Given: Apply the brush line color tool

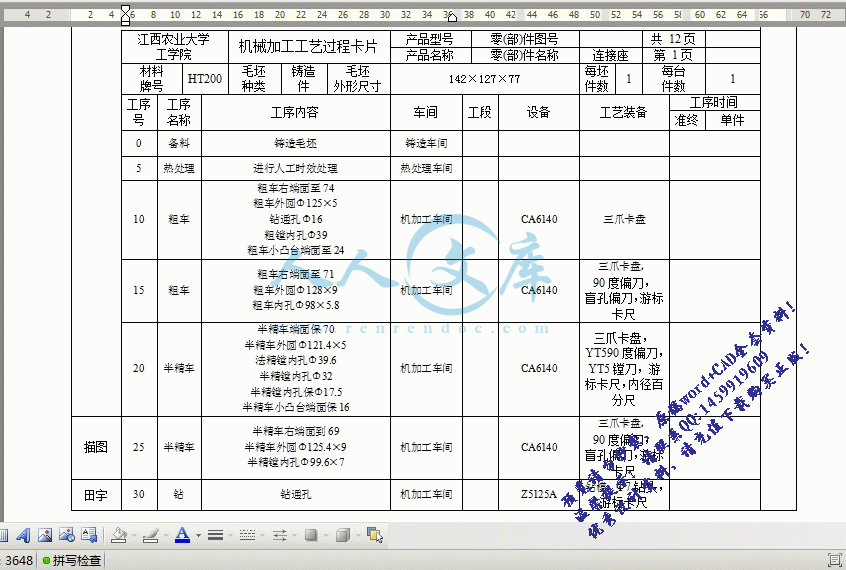Looking at the screenshot, I should (151, 535).
